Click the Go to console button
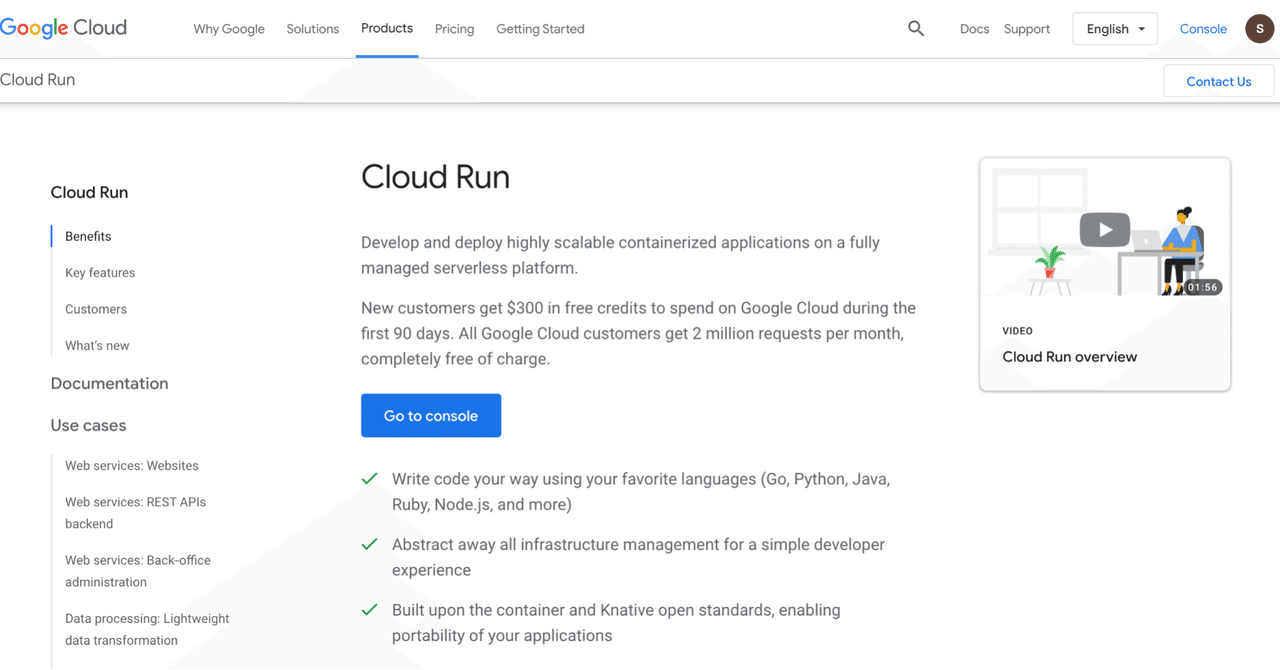Screen dimensions: 1280x670 (x=431, y=415)
